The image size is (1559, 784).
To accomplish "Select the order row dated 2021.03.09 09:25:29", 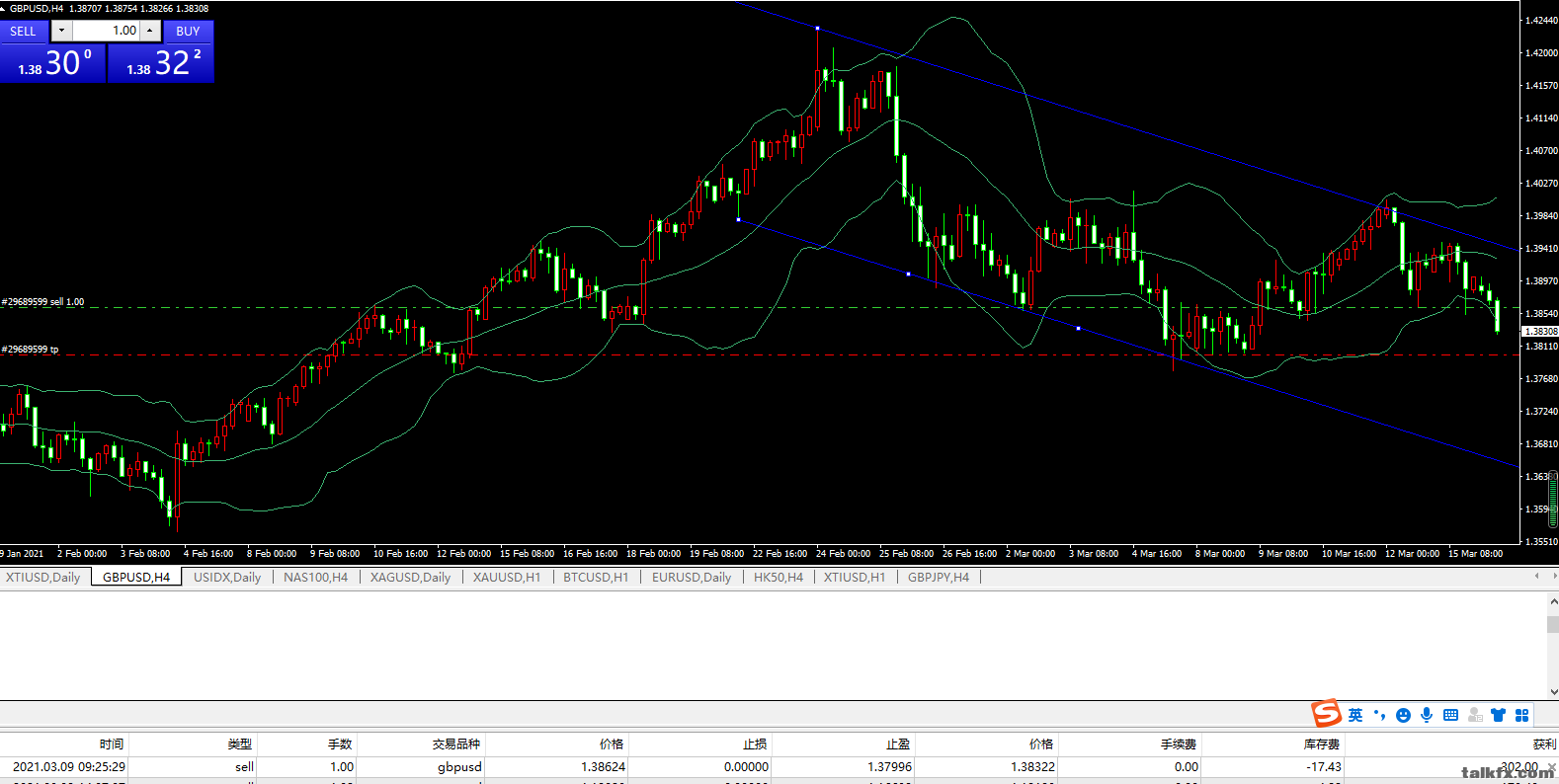I will [x=779, y=766].
